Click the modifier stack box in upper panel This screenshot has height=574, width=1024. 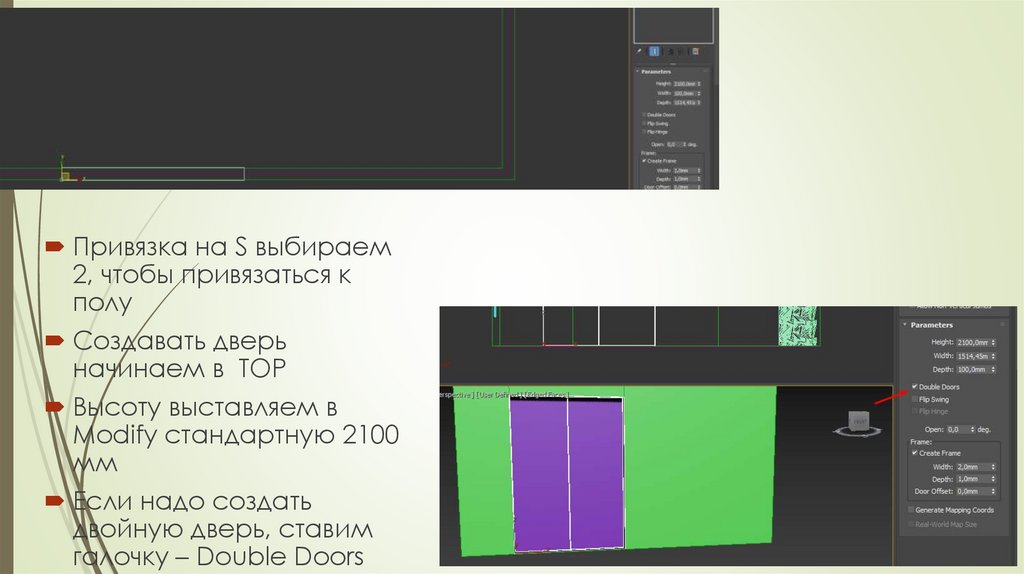pos(673,25)
